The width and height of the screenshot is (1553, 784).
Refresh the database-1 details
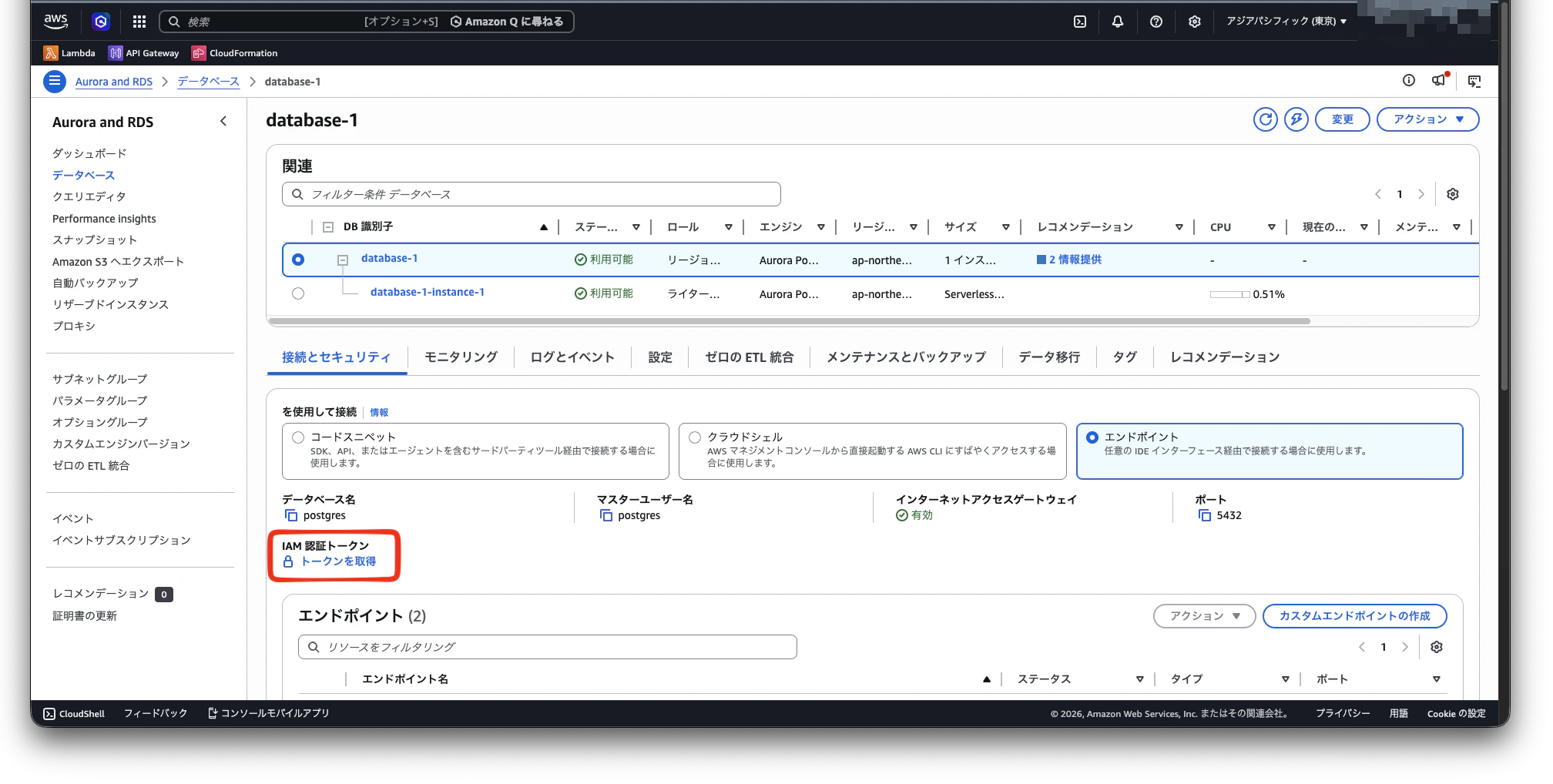1266,119
